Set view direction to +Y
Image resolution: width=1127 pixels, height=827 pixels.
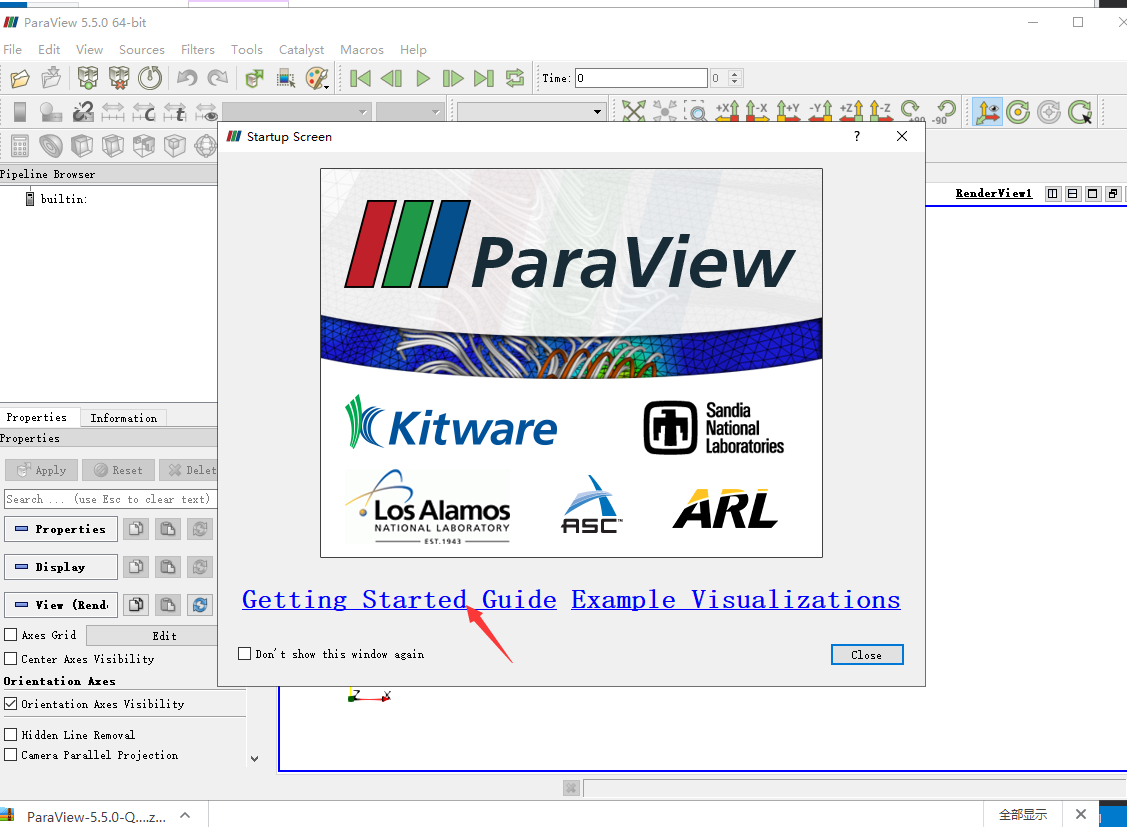point(788,111)
